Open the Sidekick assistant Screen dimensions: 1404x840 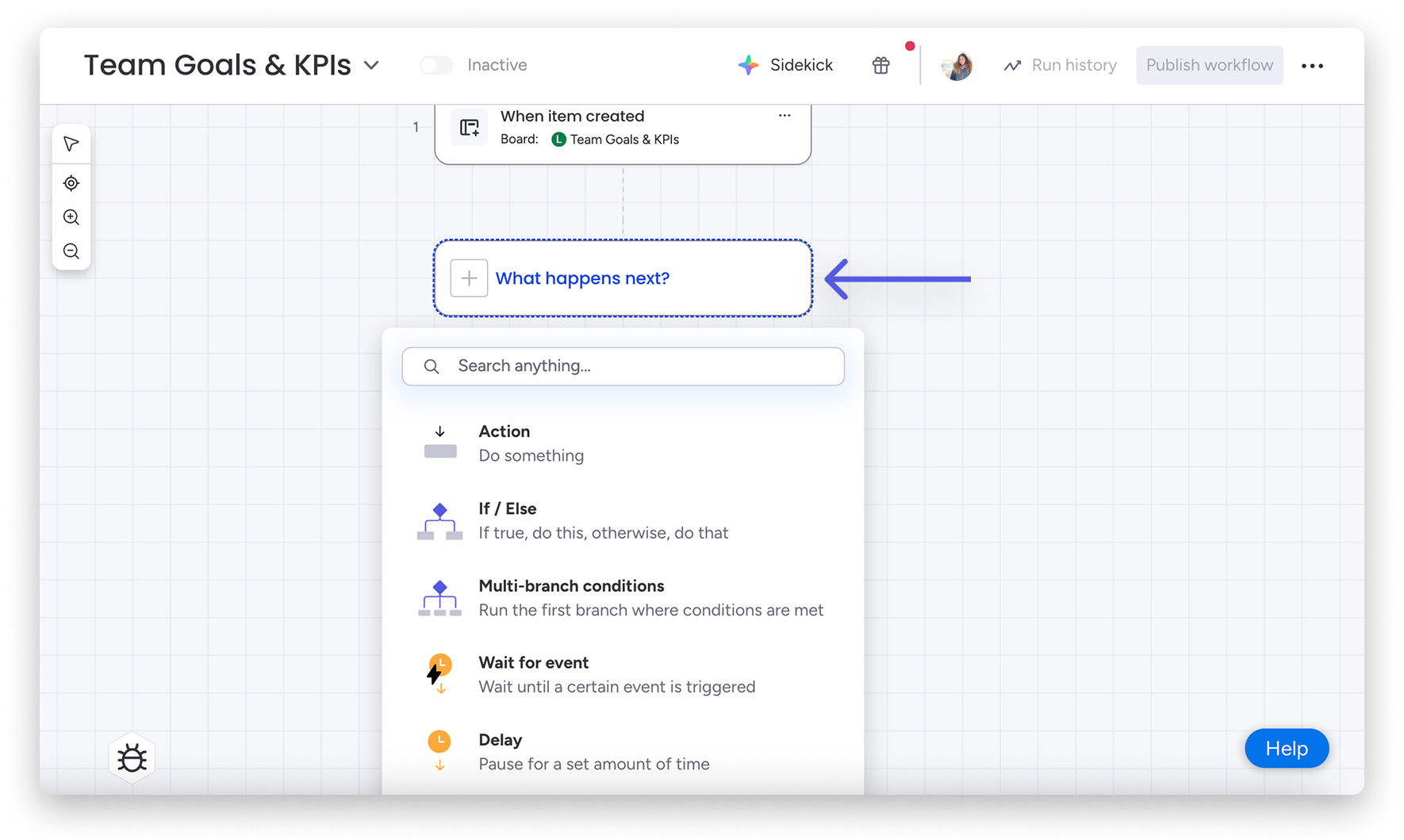[x=785, y=65]
